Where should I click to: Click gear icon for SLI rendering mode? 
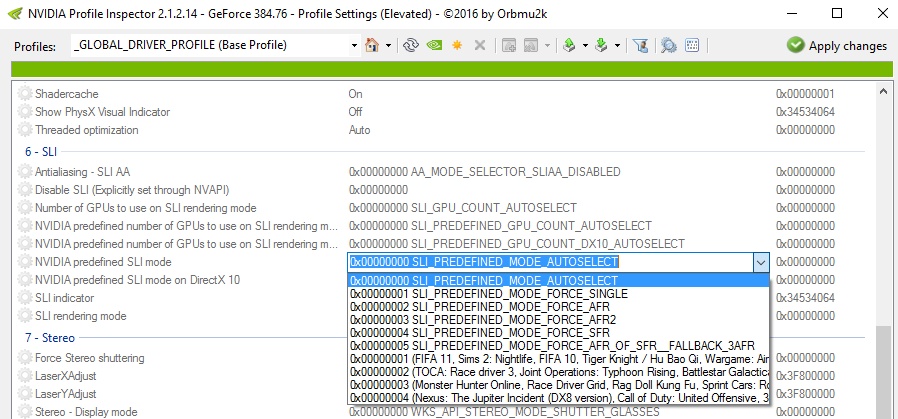(x=25, y=316)
